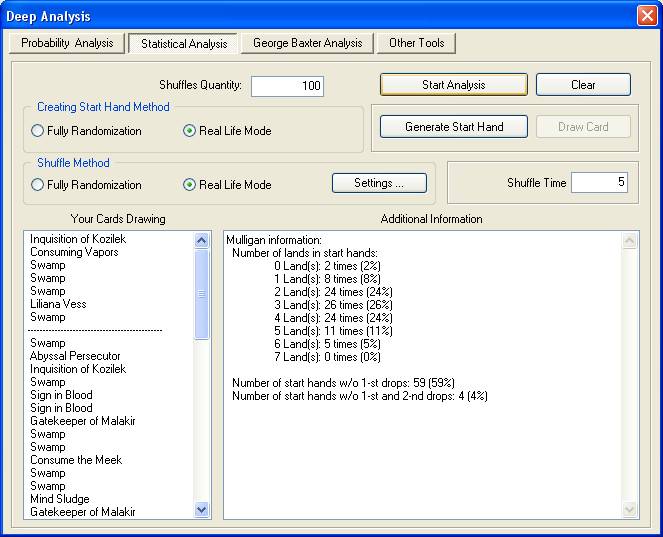Start the analysis

click(x=454, y=85)
